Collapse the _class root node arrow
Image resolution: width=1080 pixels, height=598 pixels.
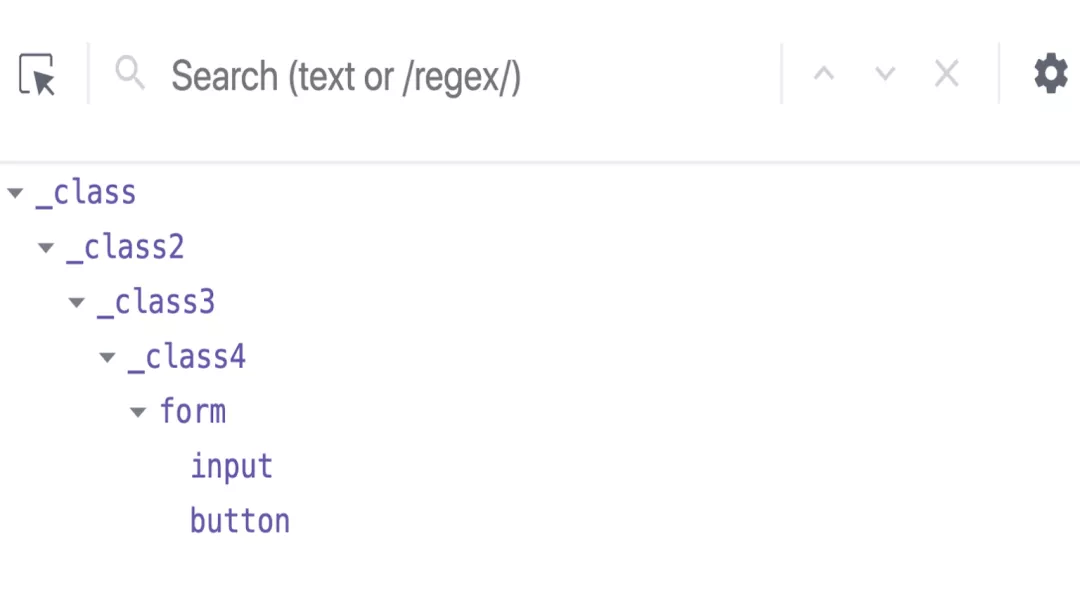click(15, 193)
